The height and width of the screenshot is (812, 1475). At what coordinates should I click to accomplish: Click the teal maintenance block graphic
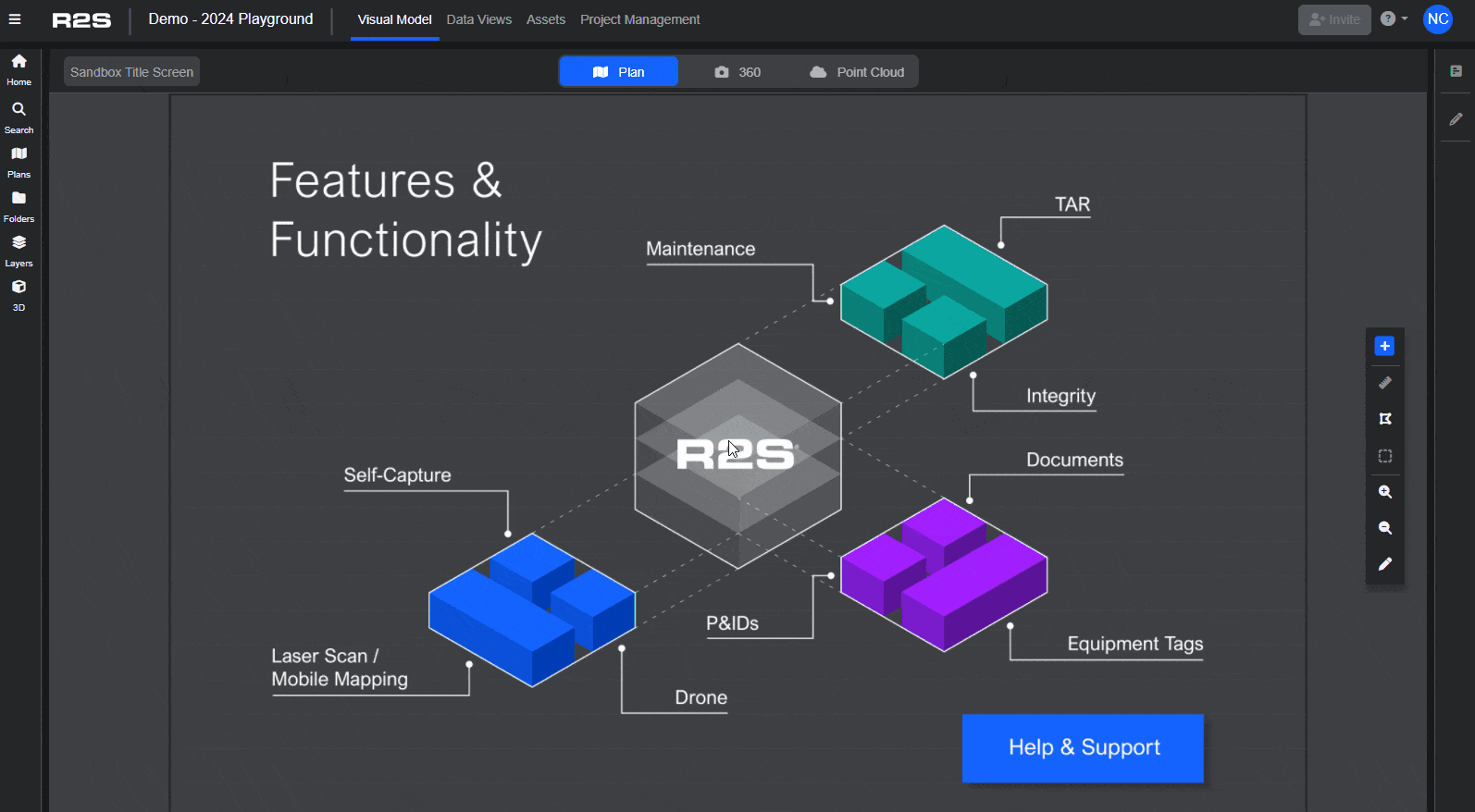pos(944,301)
